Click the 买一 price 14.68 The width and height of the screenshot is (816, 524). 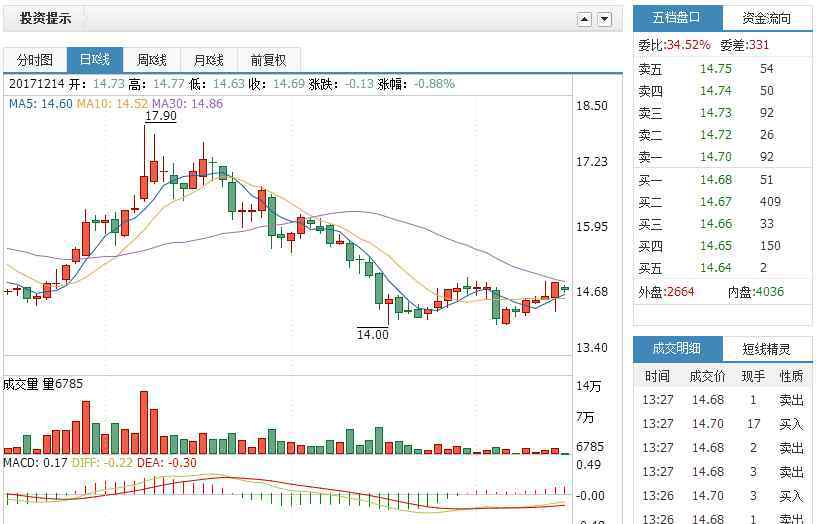[x=716, y=180]
